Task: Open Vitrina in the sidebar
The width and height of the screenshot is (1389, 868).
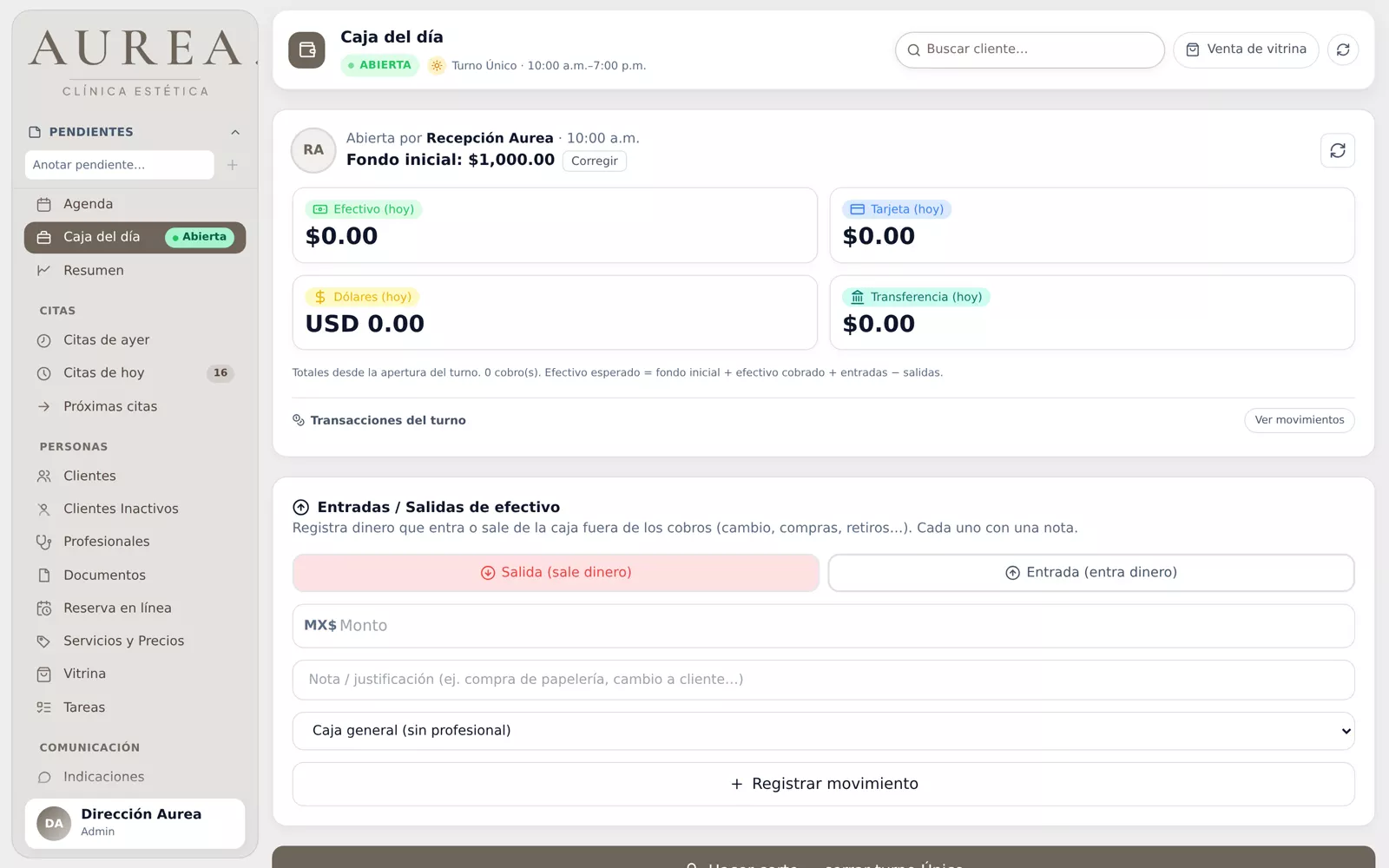Action: pyautogui.click(x=135, y=674)
